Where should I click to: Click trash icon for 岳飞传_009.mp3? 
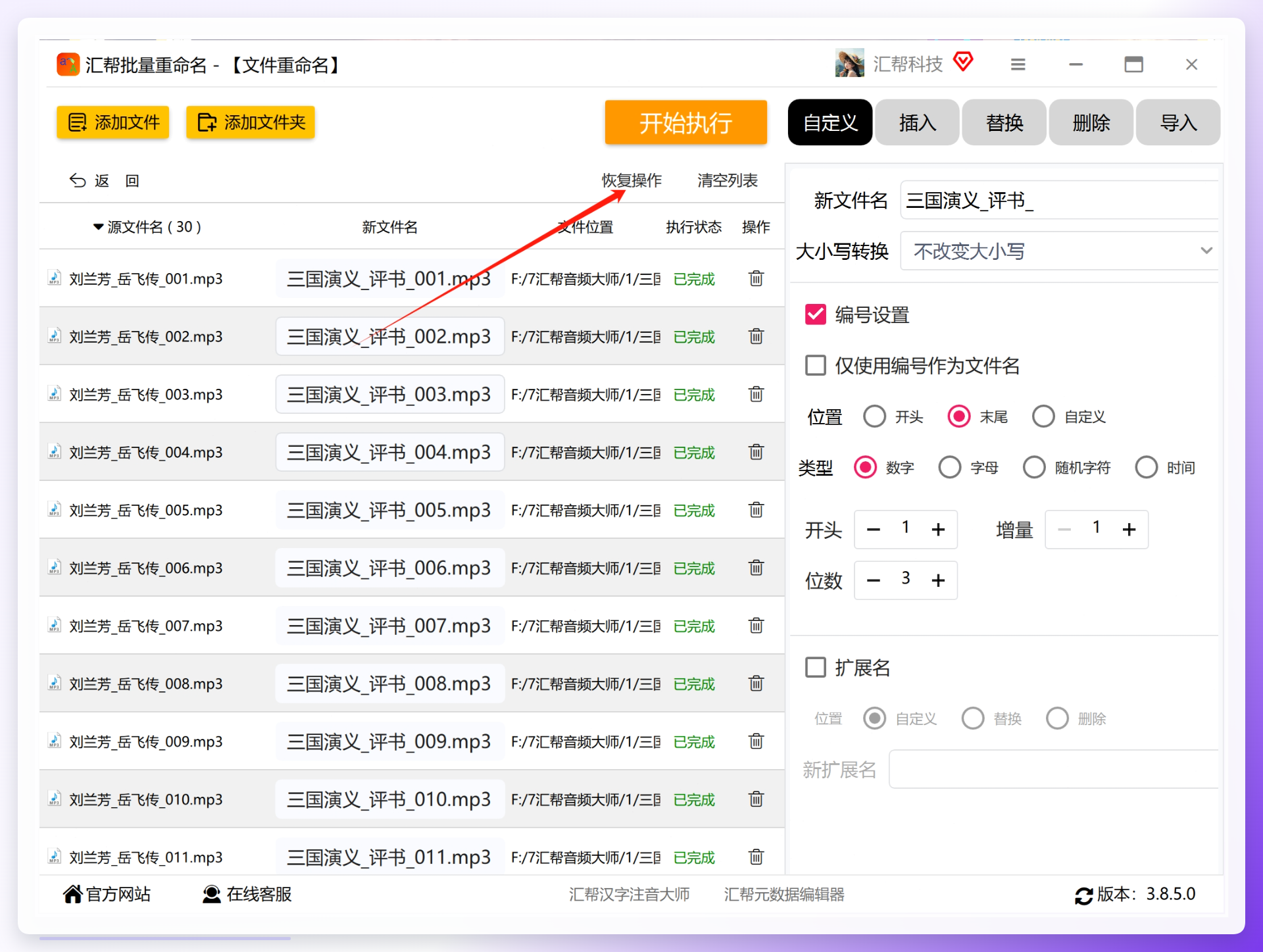756,741
